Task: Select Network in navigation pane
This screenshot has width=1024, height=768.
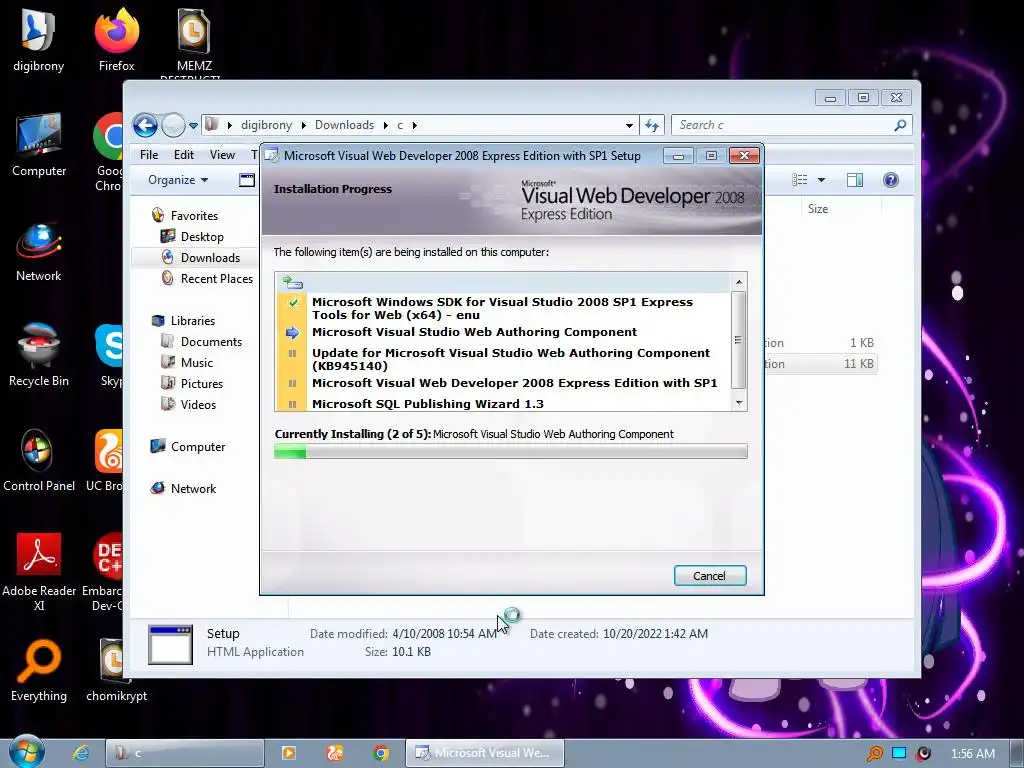Action: [193, 488]
